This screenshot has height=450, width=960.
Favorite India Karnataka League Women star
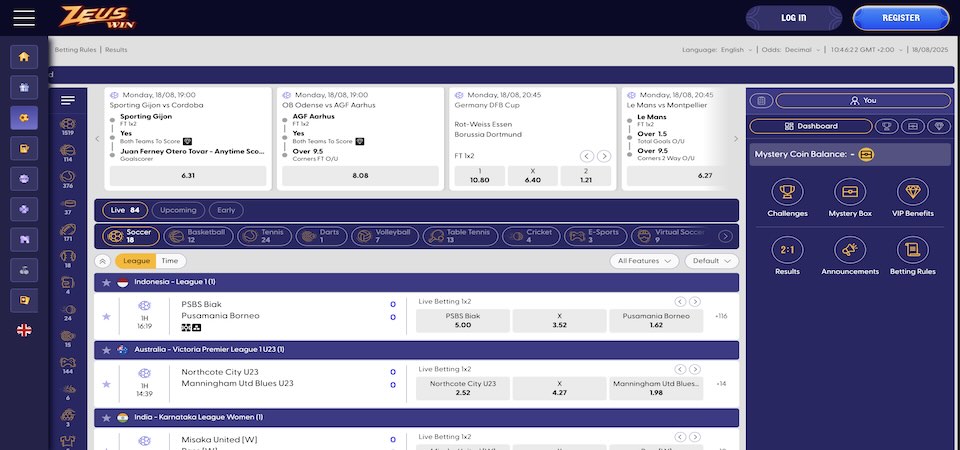coord(106,418)
